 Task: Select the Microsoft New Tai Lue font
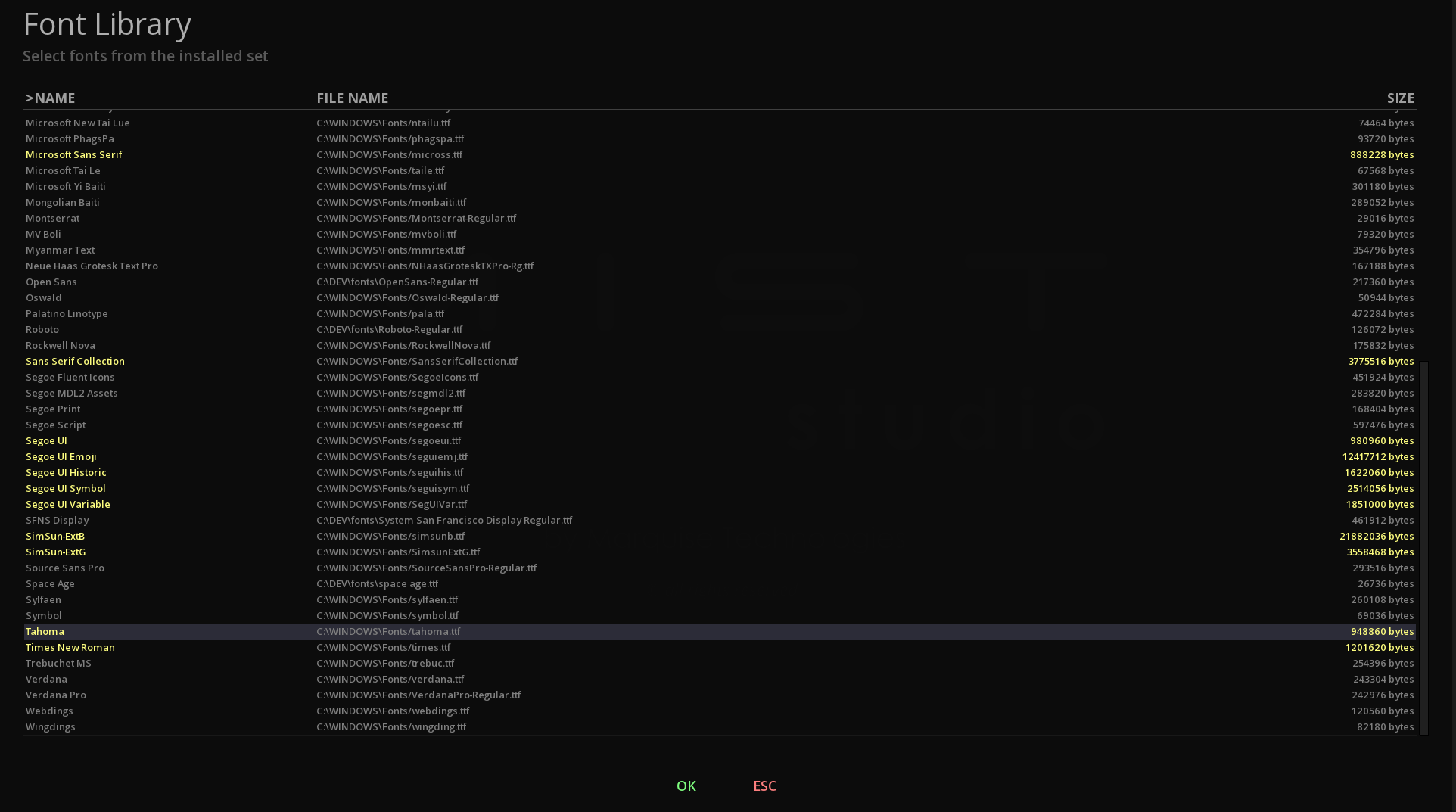click(720, 123)
